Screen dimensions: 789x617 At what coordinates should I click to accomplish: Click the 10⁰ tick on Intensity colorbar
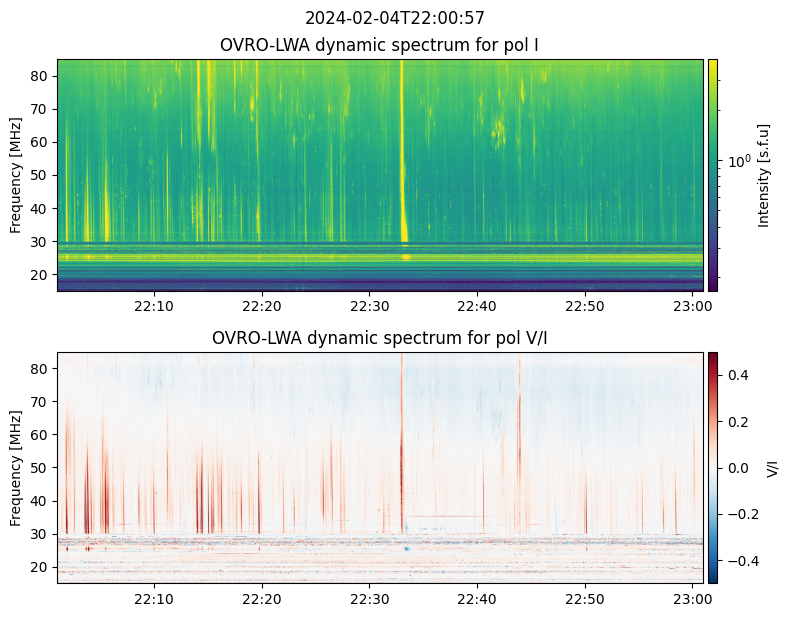pos(739,160)
